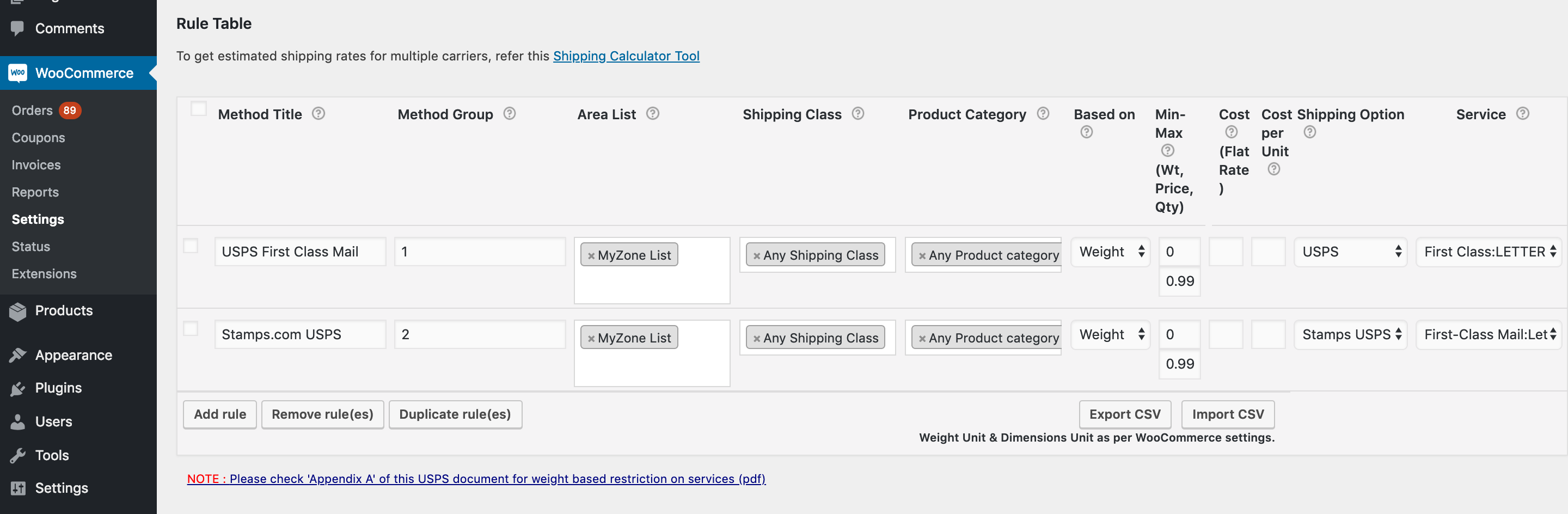Click the Tools wrench icon

(17, 456)
